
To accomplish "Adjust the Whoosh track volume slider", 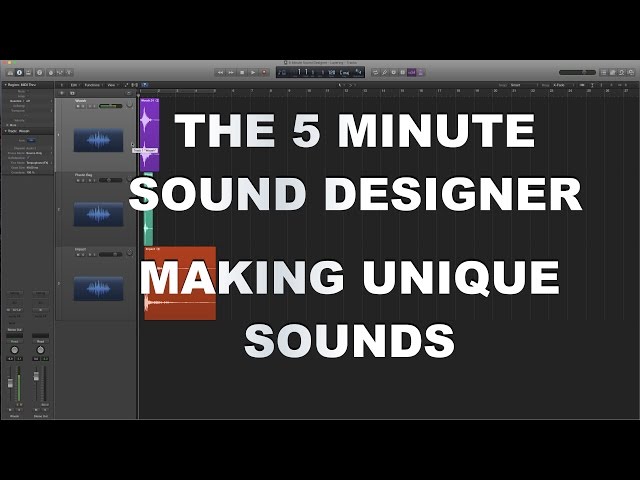I will coord(110,106).
